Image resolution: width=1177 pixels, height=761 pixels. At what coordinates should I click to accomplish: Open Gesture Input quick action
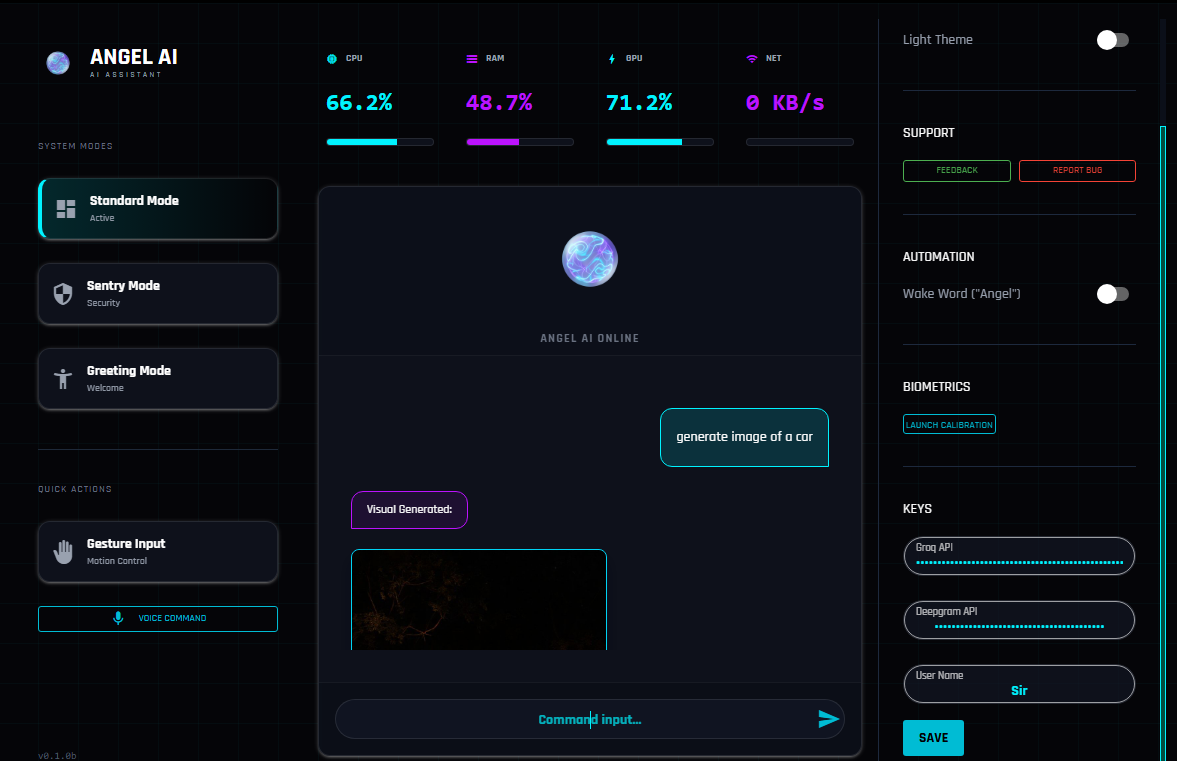point(158,552)
